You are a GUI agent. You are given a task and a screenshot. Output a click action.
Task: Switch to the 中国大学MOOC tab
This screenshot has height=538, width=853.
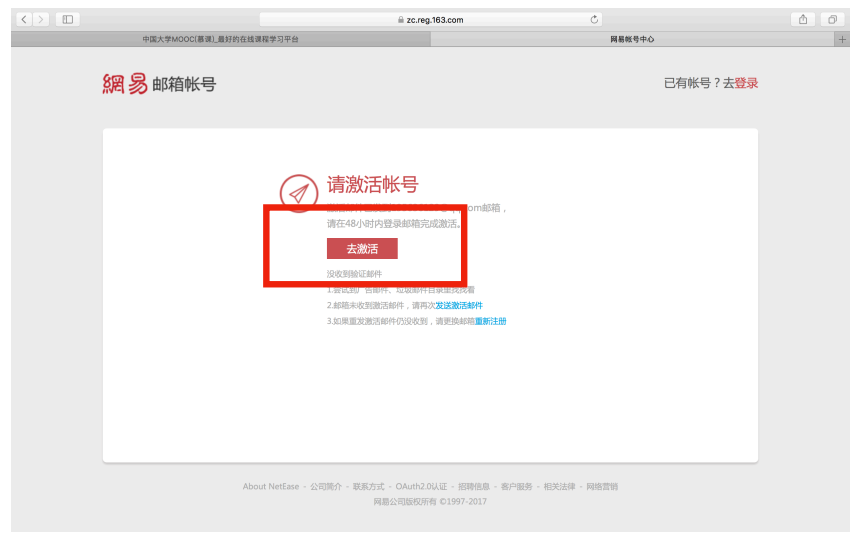[x=220, y=39]
